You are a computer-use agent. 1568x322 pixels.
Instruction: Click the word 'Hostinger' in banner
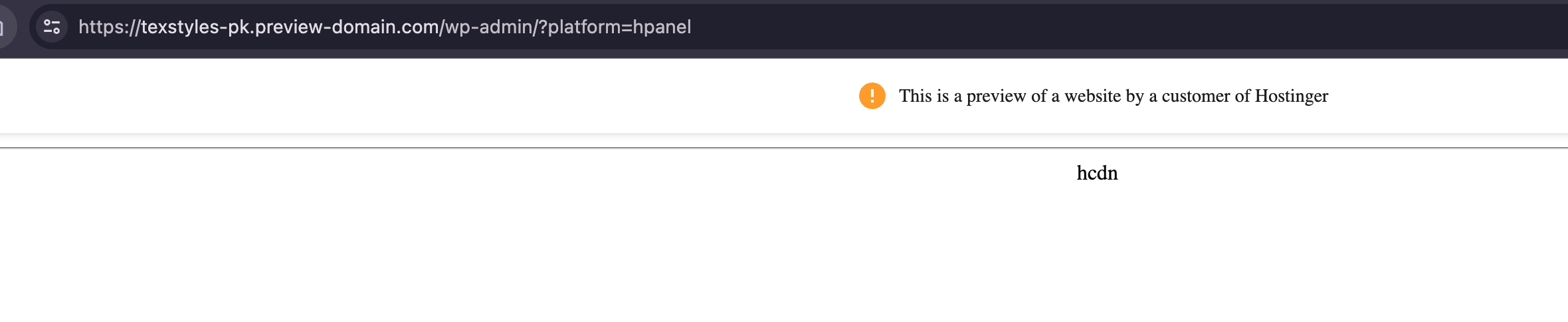tap(1291, 96)
